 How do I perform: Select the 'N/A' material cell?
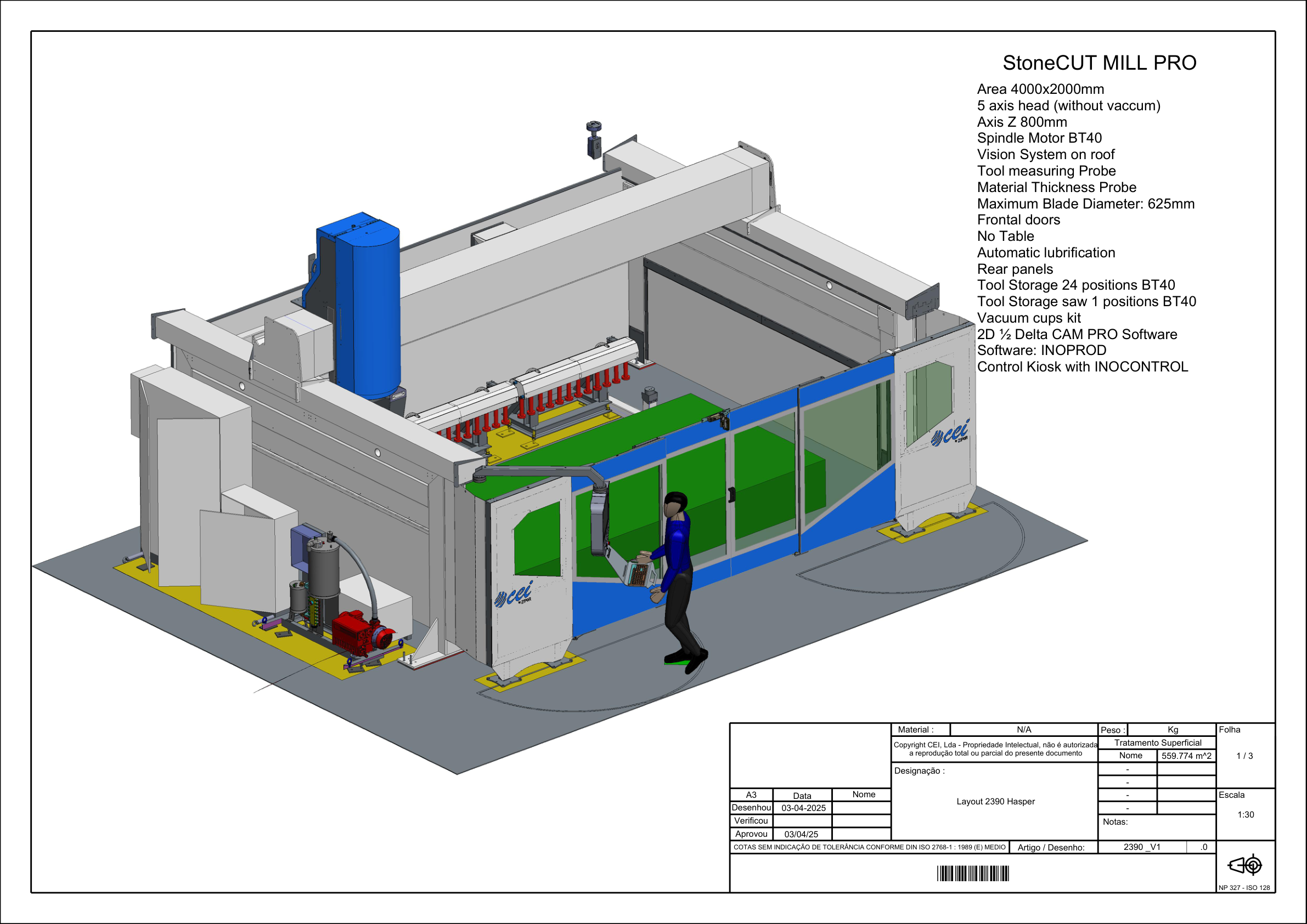(1023, 730)
